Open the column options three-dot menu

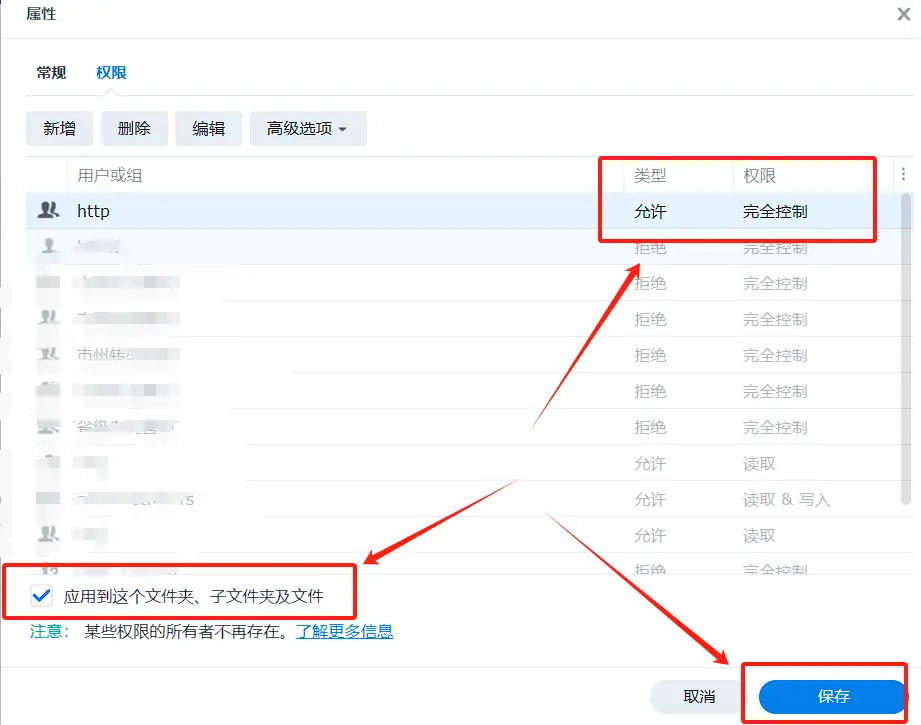903,174
